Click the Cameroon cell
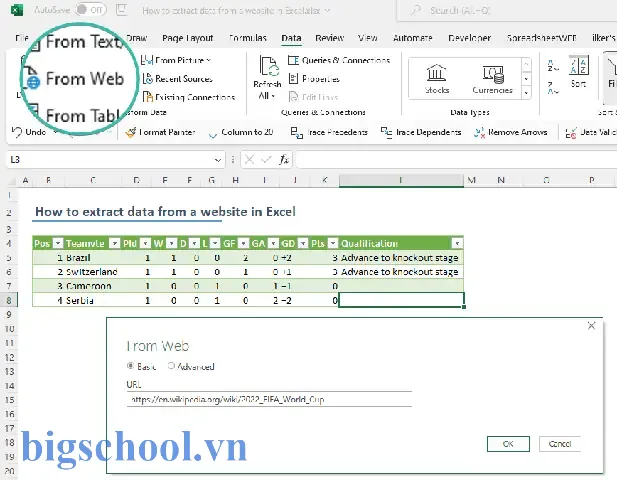The height and width of the screenshot is (480, 617). coord(92,286)
